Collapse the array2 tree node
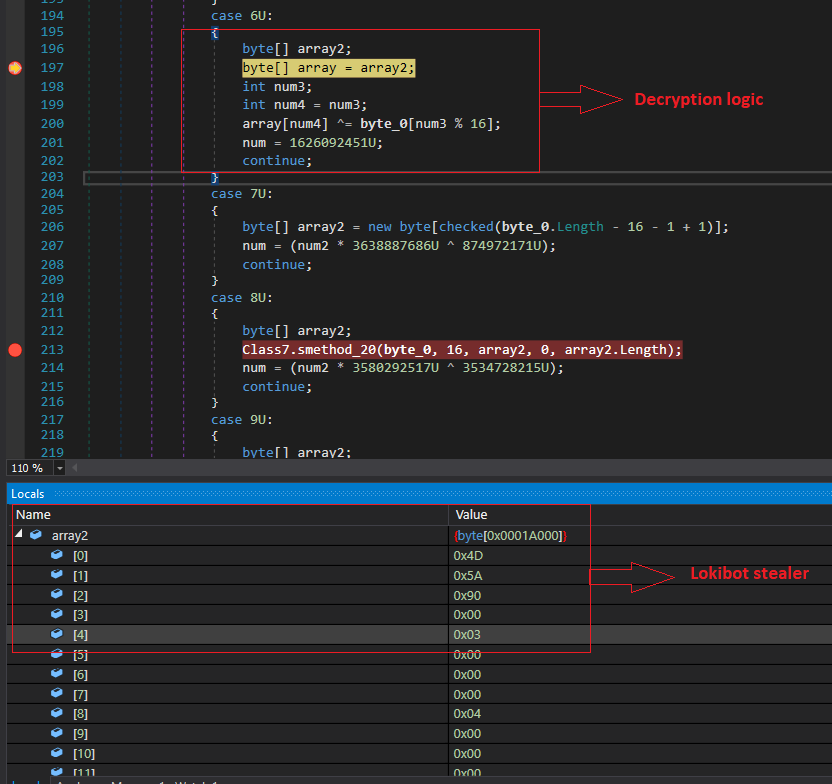832x784 pixels. pos(19,534)
